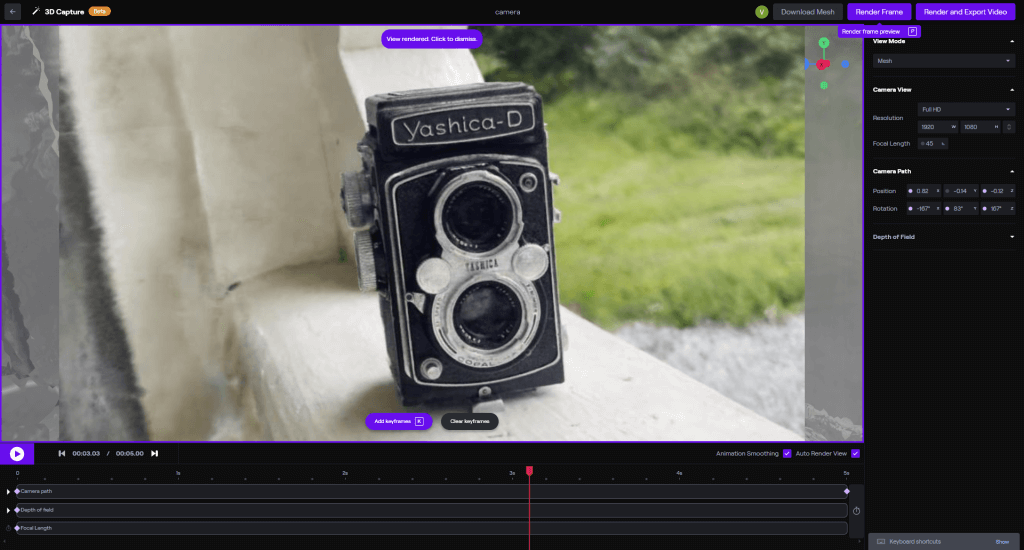Click the blue triangle gizmo handle
This screenshot has width=1024, height=550.
coord(807,64)
